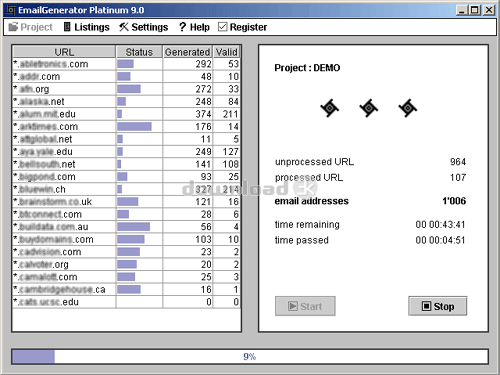Image resolution: width=500 pixels, height=375 pixels.
Task: Click the Register checkmark icon
Action: (222, 27)
